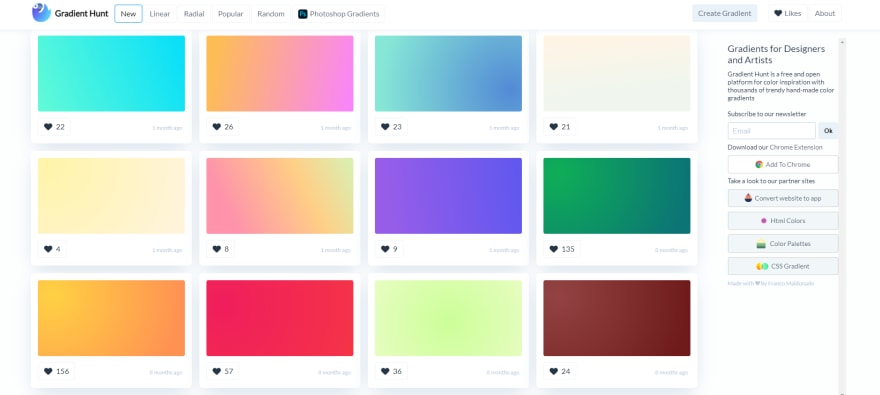Image resolution: width=880 pixels, height=395 pixels.
Task: Submit newsletter email with Ok button
Action: point(828,131)
